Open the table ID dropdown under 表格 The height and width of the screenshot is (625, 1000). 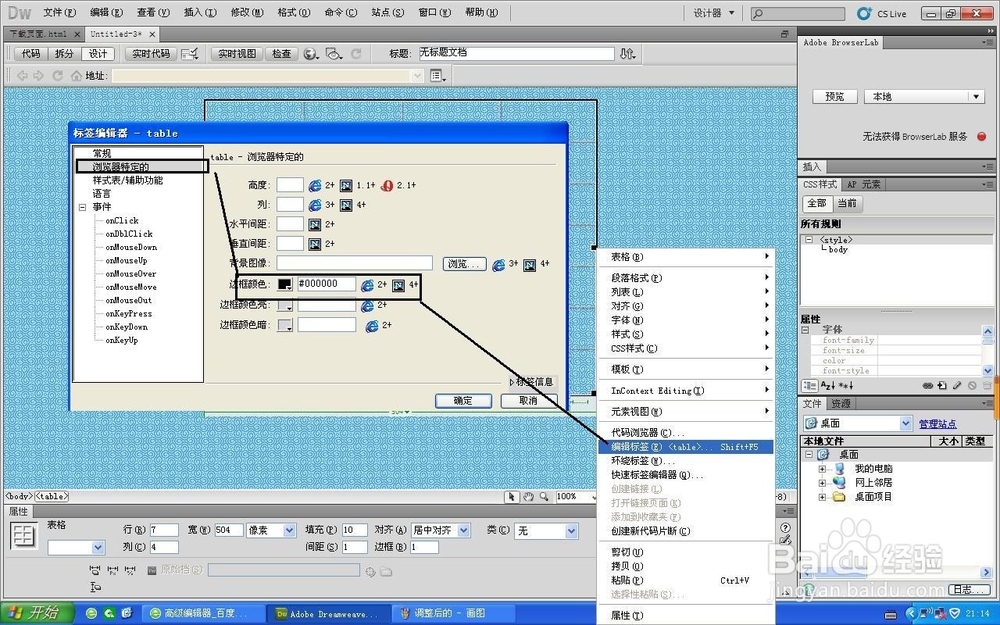[x=76, y=547]
